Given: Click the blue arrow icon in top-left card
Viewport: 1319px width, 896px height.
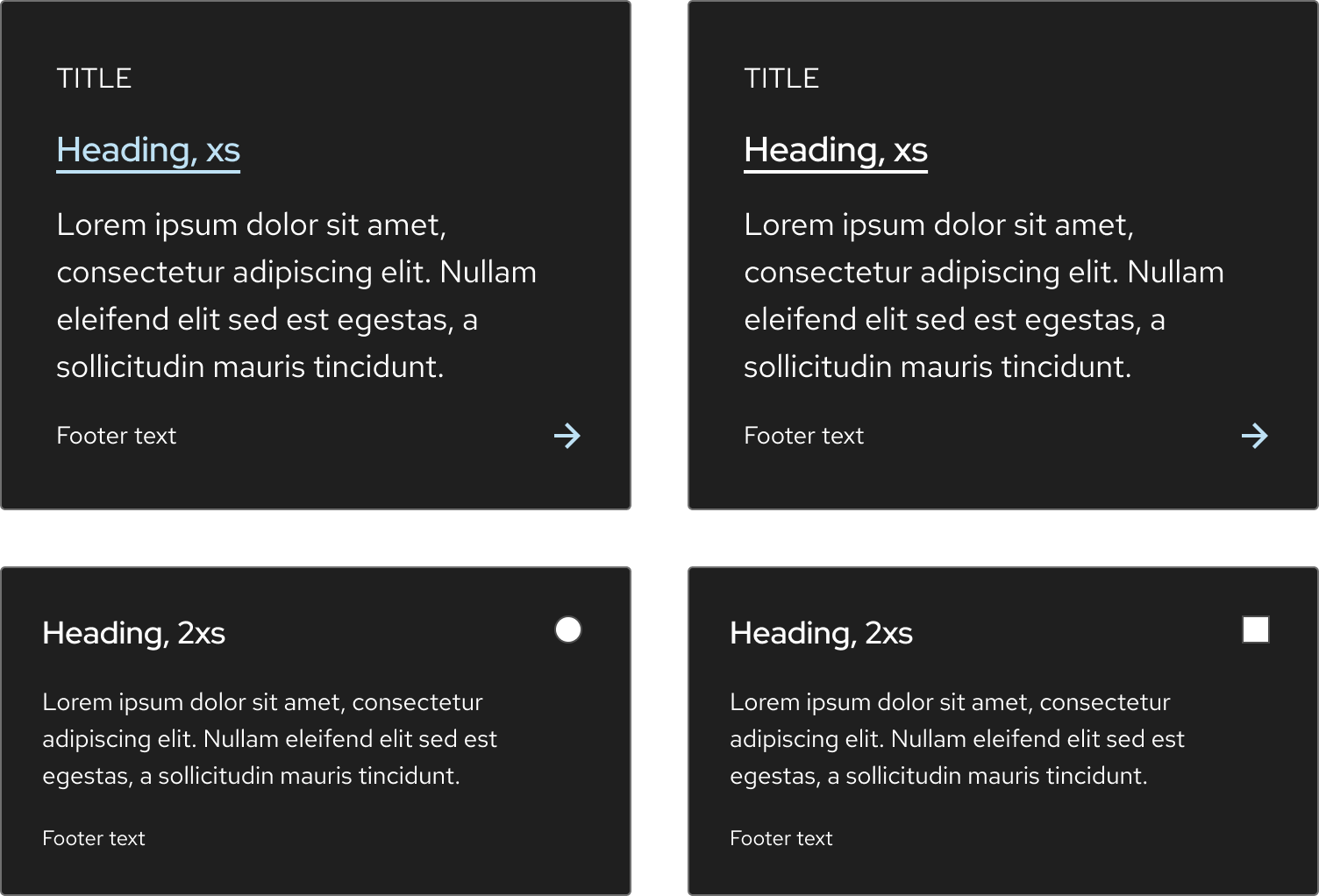Looking at the screenshot, I should [x=567, y=436].
